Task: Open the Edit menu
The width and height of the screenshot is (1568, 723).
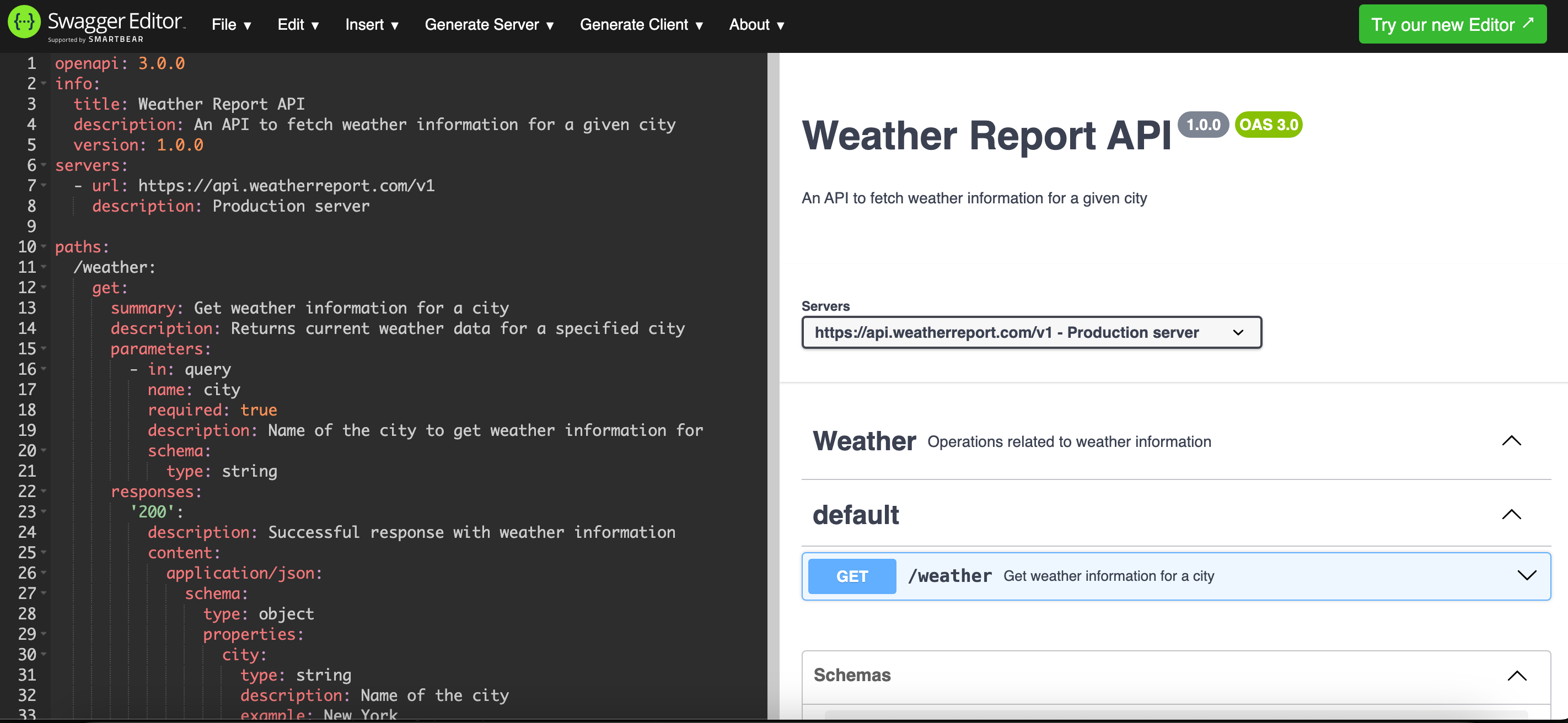Action: coord(298,24)
